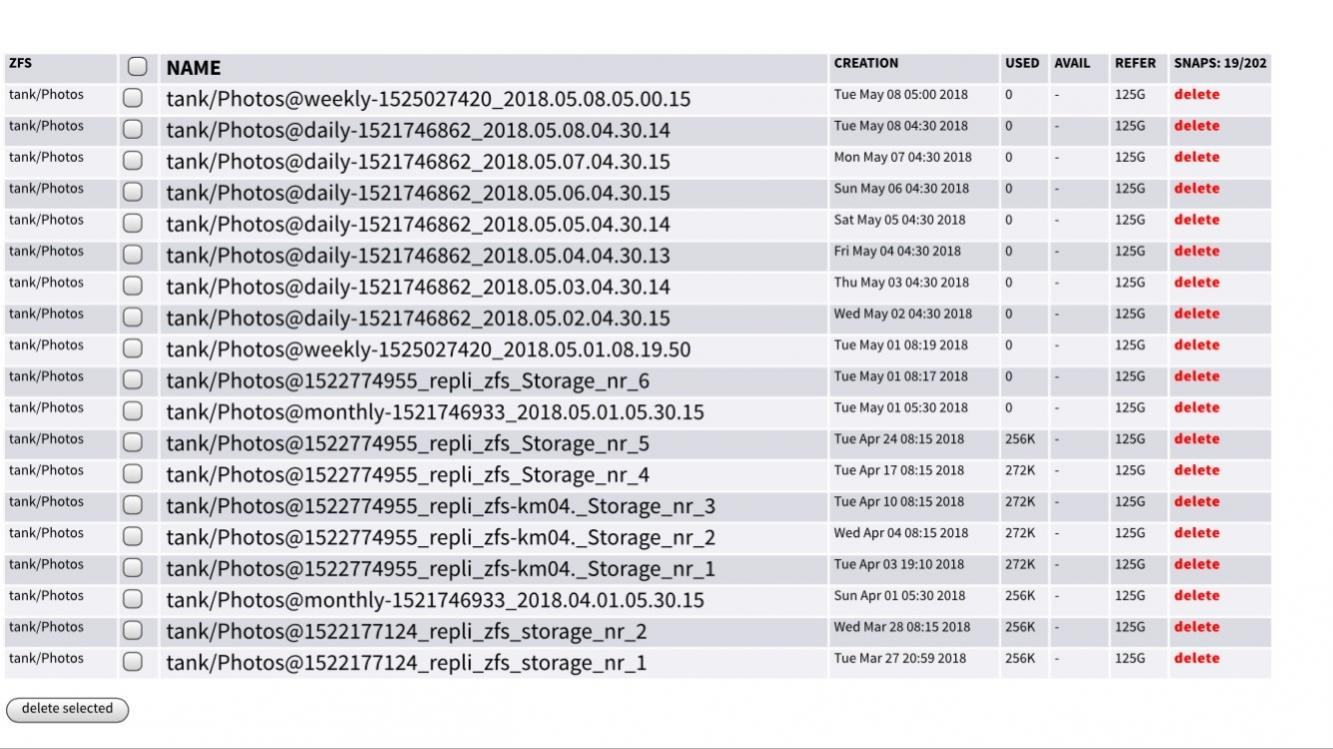The height and width of the screenshot is (749, 1333).
Task: Tick checkbox for weekly 2018.05.08.05.00.15 snapshot
Action: (x=133, y=98)
